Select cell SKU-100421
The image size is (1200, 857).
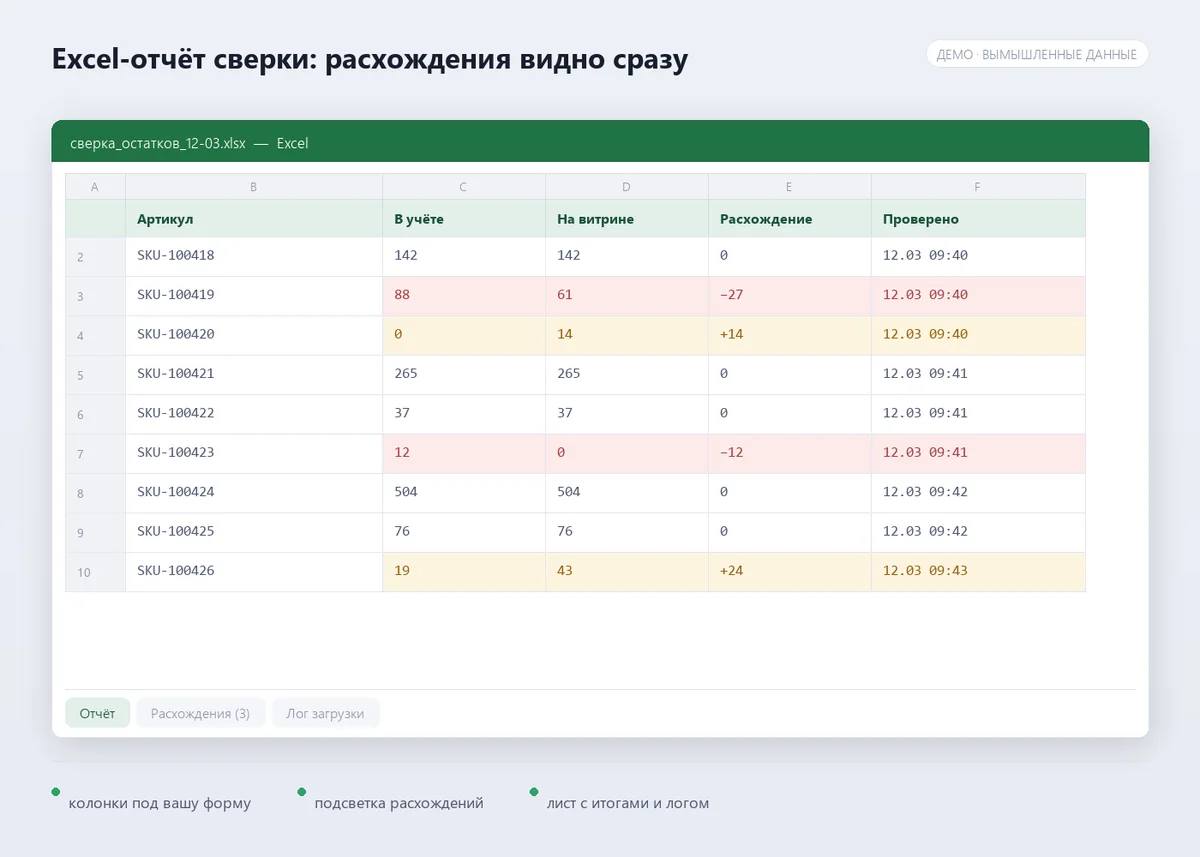pyautogui.click(x=254, y=374)
